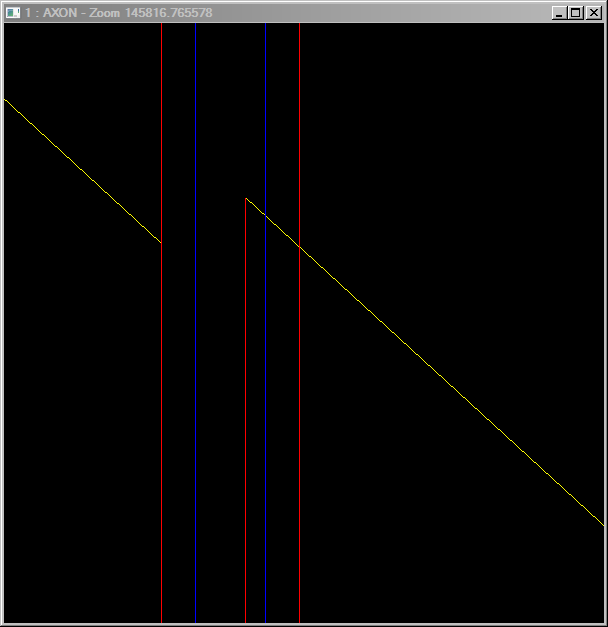The height and width of the screenshot is (627, 608).
Task: Minimize the AXON viewport window
Action: [x=560, y=12]
